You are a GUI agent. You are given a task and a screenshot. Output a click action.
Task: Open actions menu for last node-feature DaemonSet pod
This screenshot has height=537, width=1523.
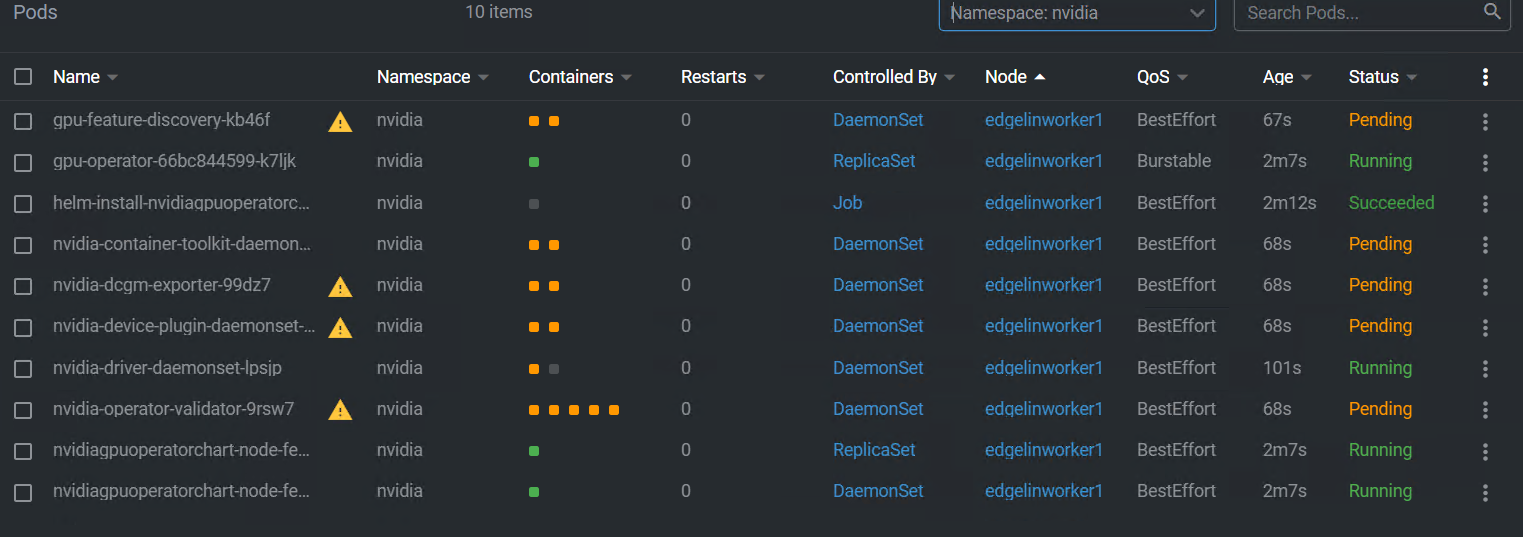[1485, 492]
